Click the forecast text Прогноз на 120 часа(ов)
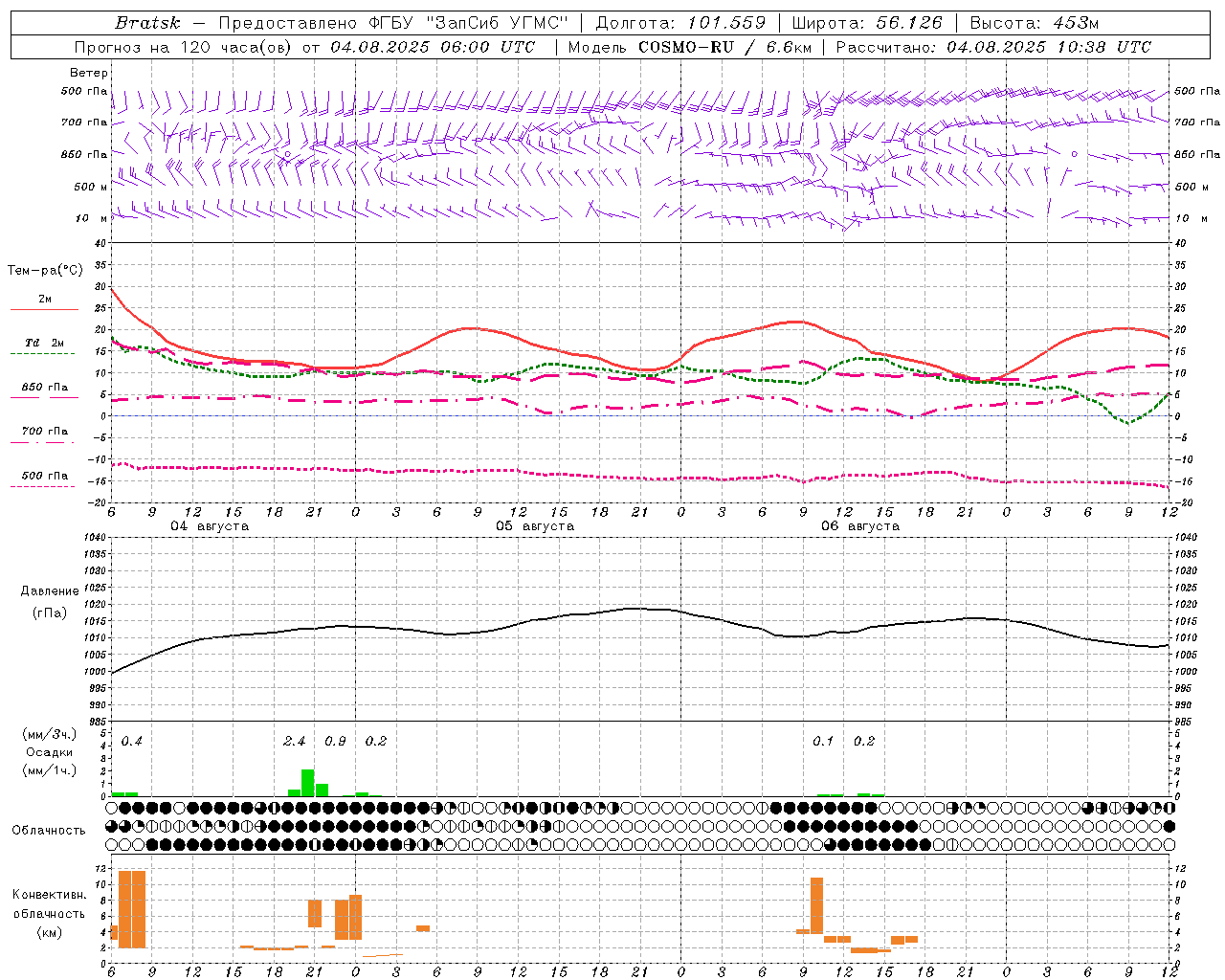 coord(184,47)
